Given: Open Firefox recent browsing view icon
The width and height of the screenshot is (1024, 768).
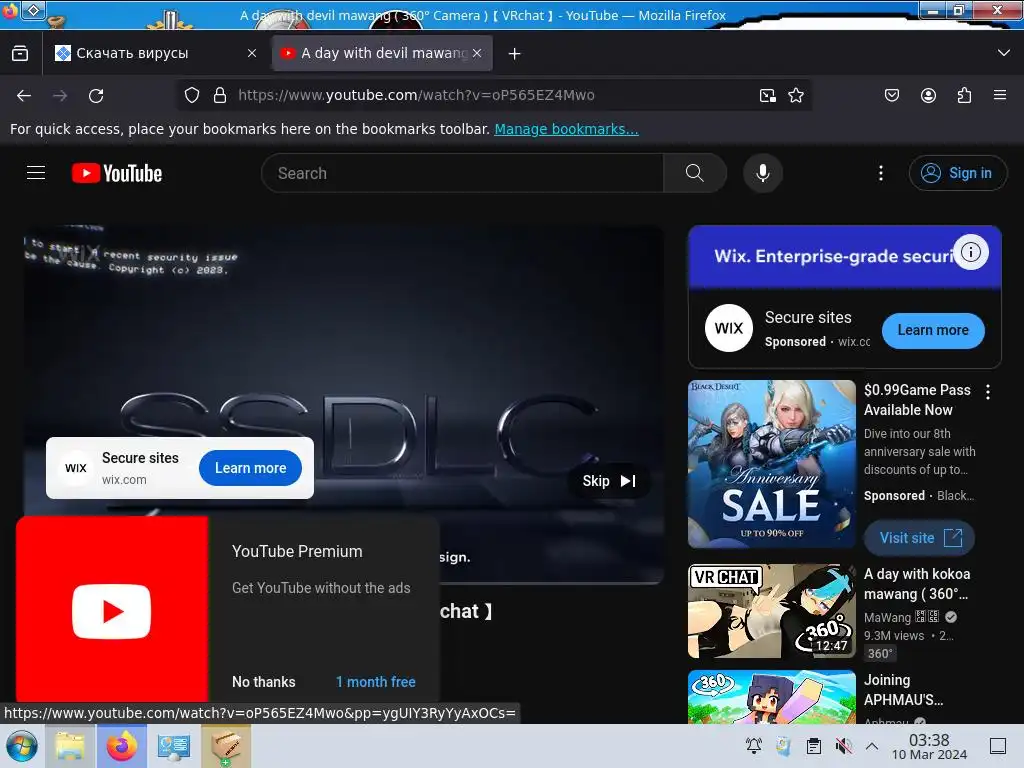Looking at the screenshot, I should (x=20, y=54).
